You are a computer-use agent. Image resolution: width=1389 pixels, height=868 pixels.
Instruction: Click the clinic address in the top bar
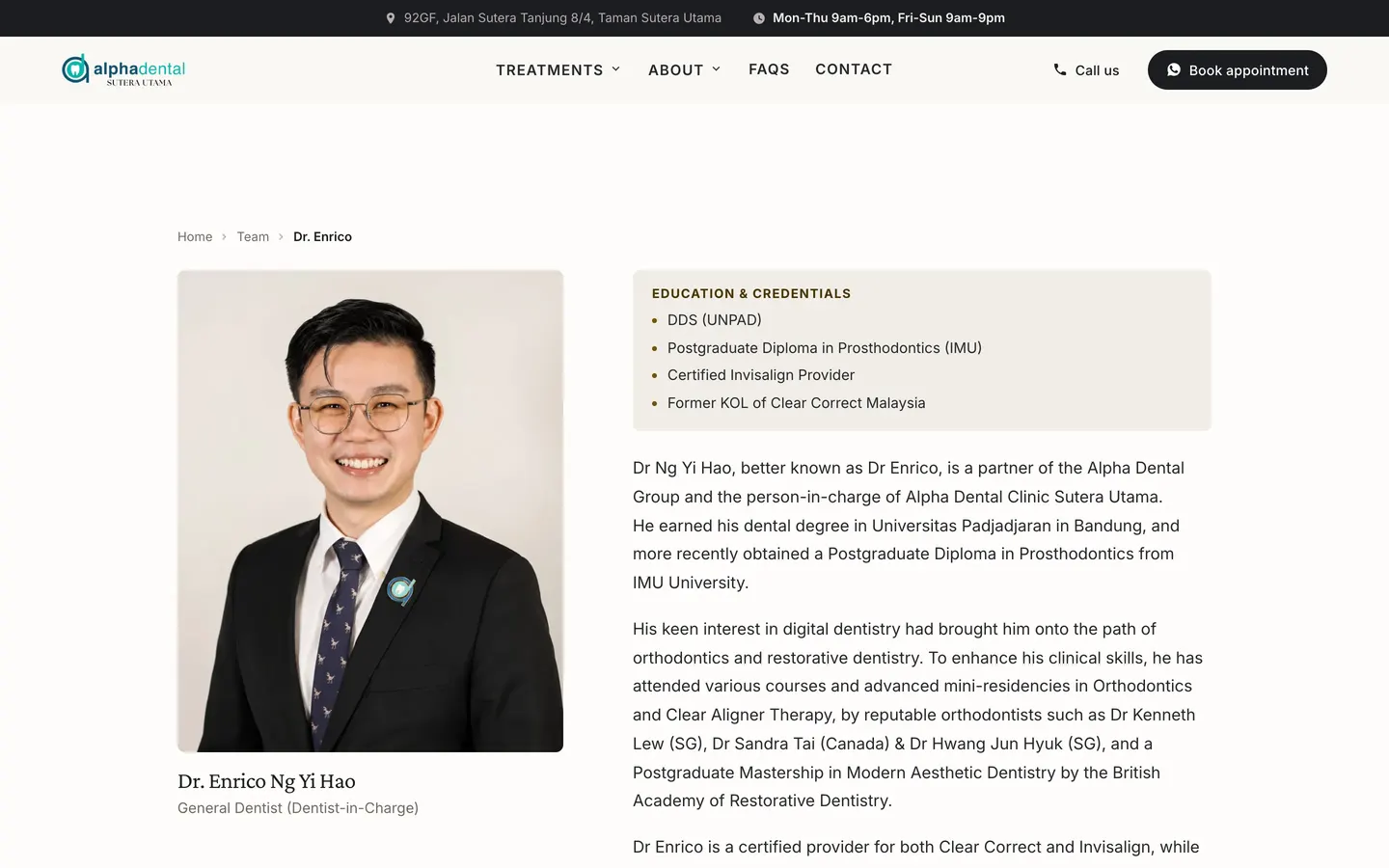tap(562, 18)
